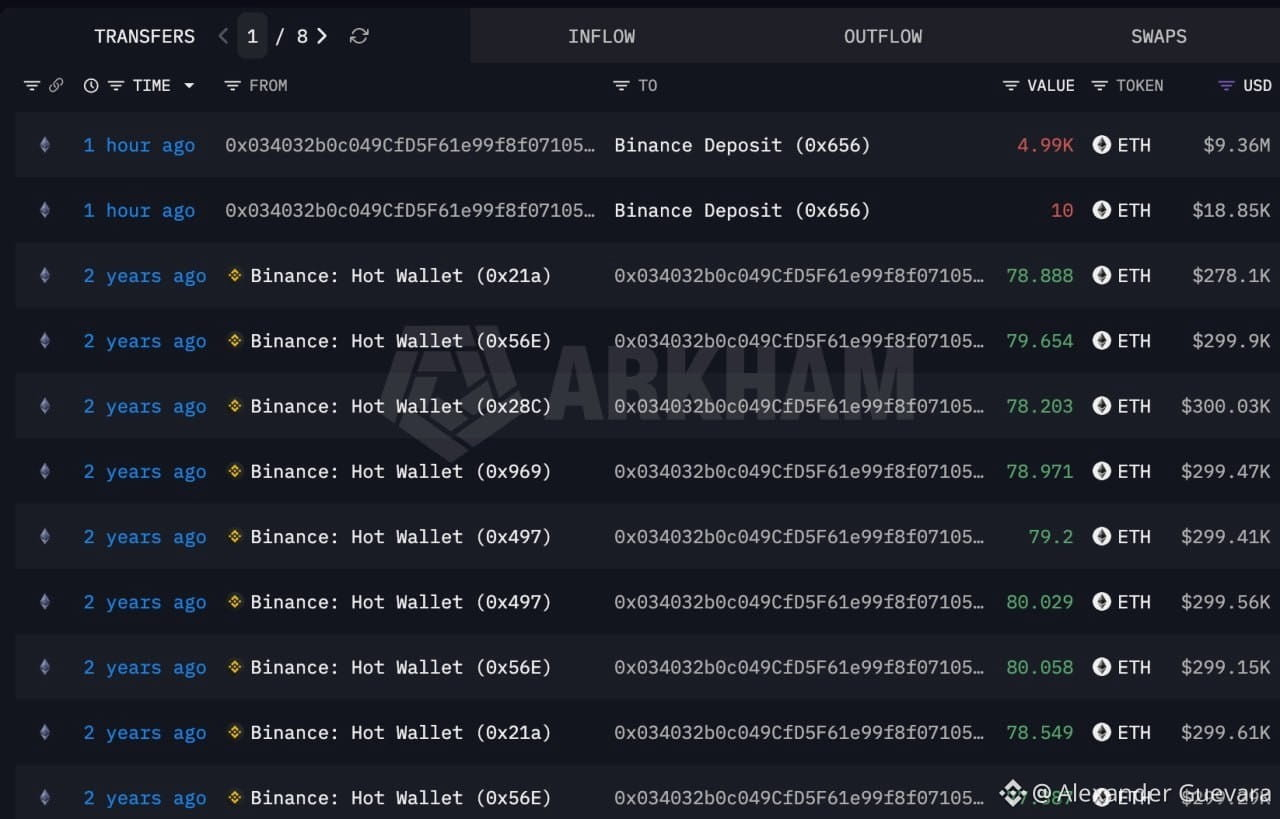Open Binance: Hot Wallet (0x21a) in the 78.549 row
Image resolution: width=1280 pixels, height=819 pixels.
click(401, 732)
